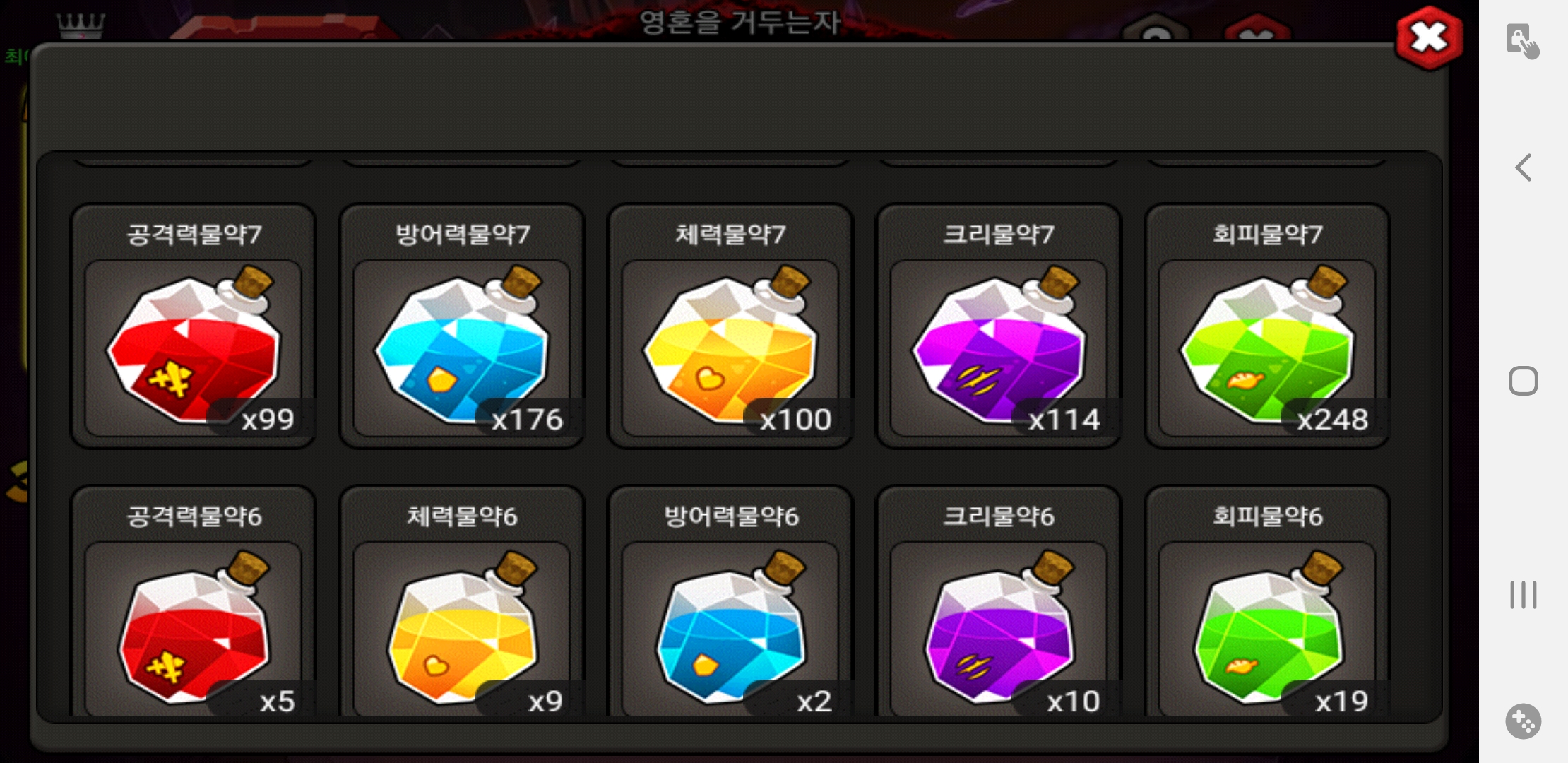Viewport: 1568px width, 763px height.
Task: Click the 크리물약7 label text
Action: pyautogui.click(x=998, y=234)
